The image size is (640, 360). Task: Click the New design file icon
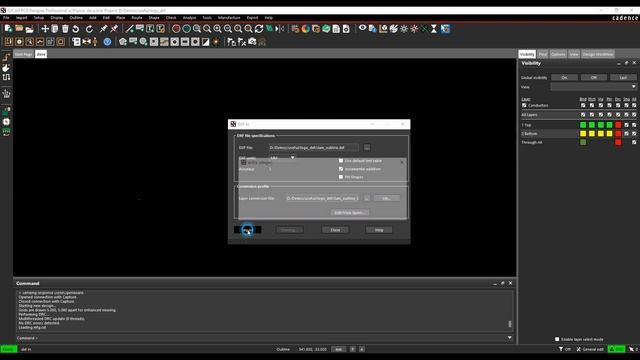[x=8, y=29]
